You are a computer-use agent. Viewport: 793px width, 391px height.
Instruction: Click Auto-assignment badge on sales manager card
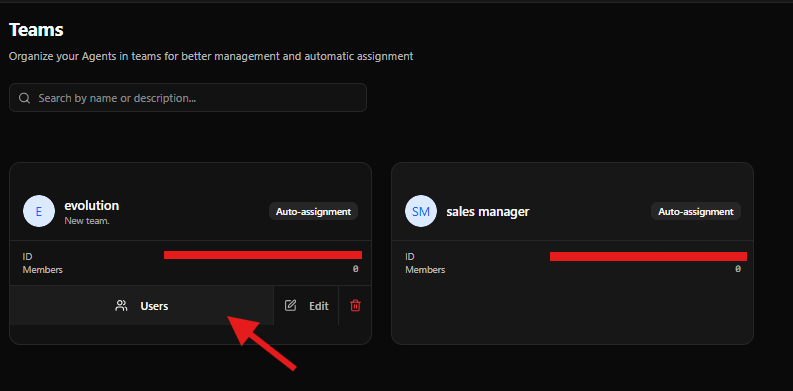click(696, 211)
